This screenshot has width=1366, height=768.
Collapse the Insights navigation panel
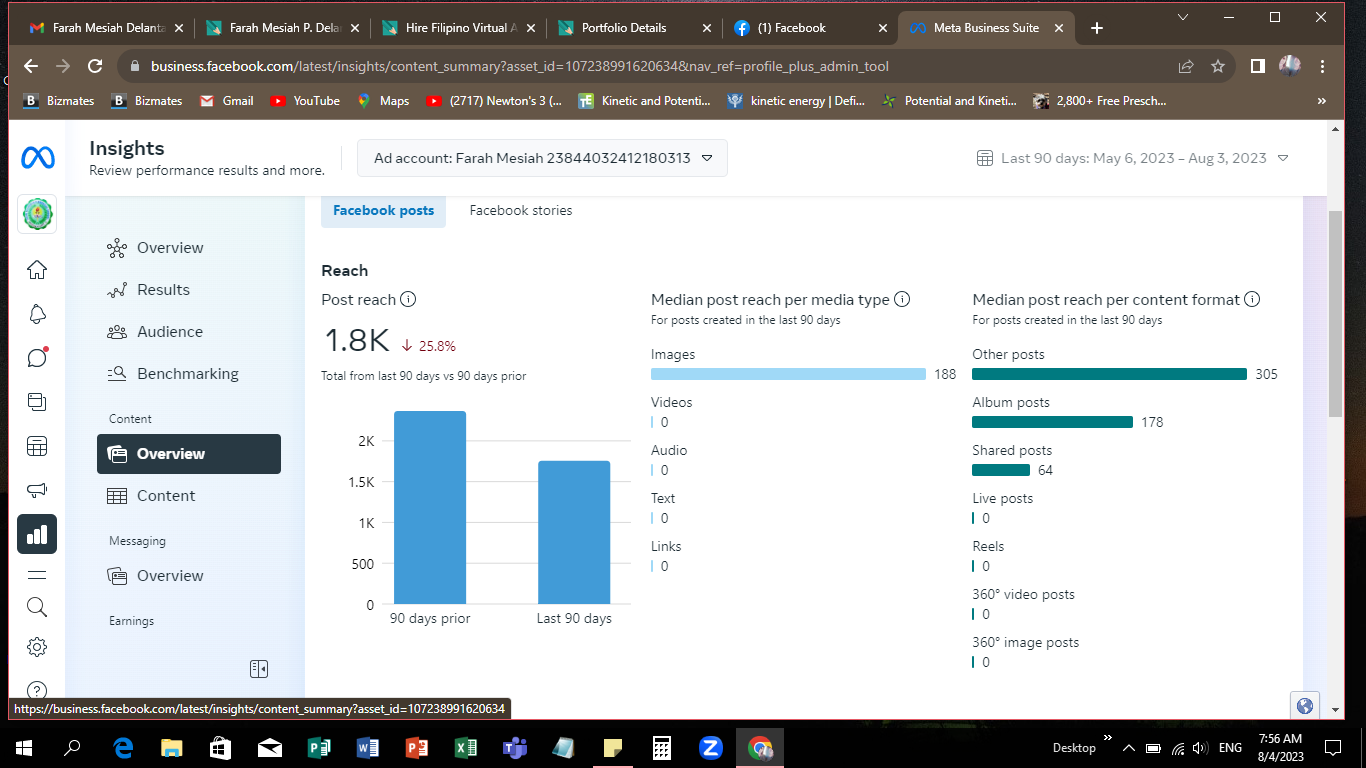tap(259, 669)
